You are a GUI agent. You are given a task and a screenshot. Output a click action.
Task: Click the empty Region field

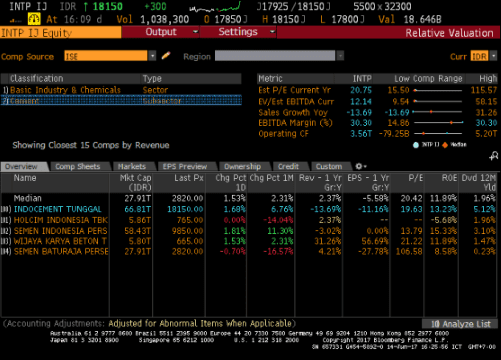(x=275, y=56)
